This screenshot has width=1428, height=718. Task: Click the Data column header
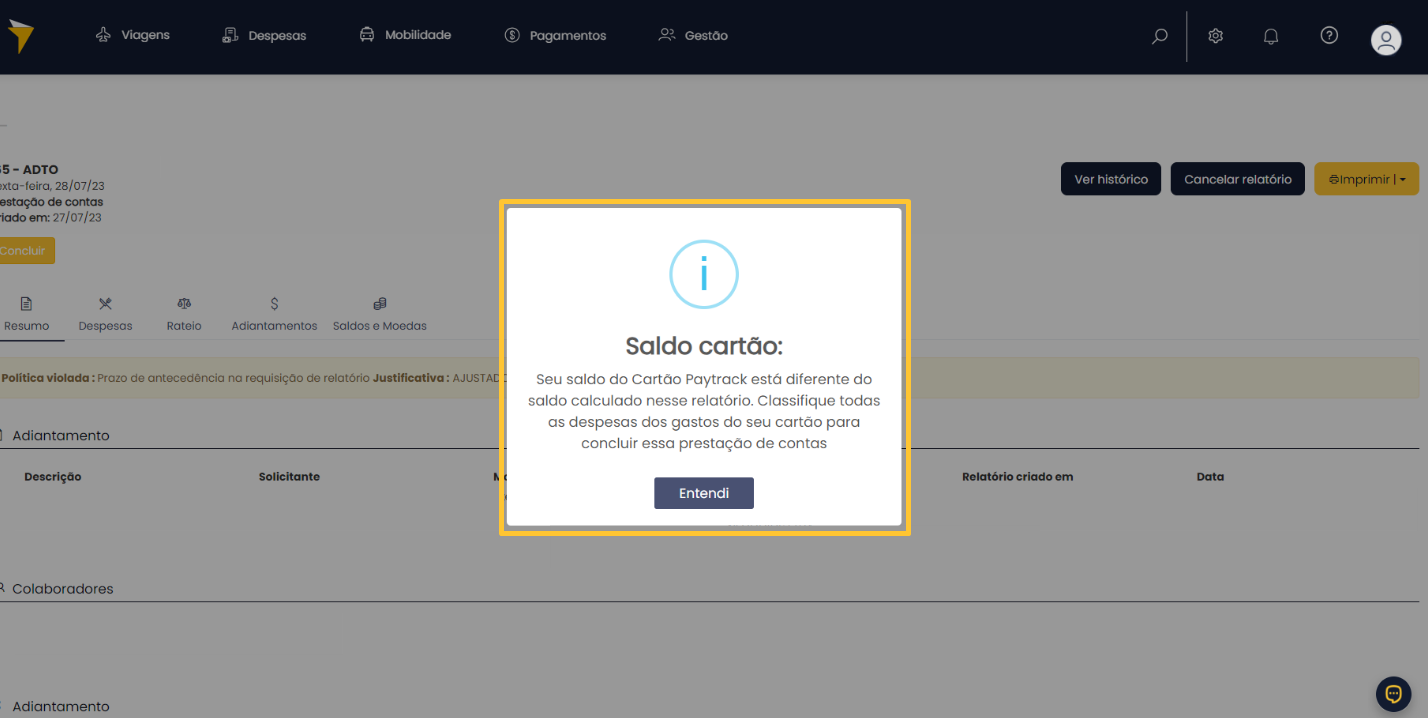[x=1210, y=477]
